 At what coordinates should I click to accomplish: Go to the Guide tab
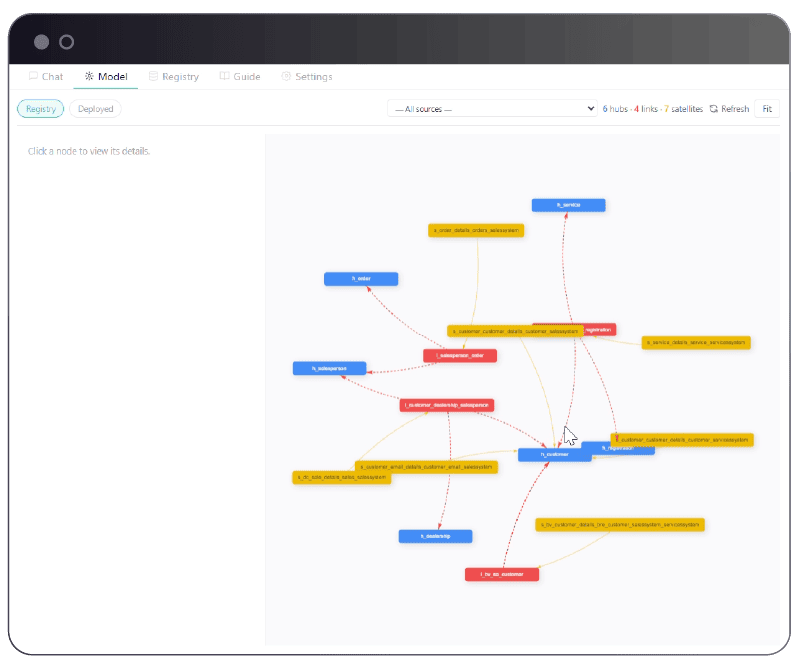point(240,77)
